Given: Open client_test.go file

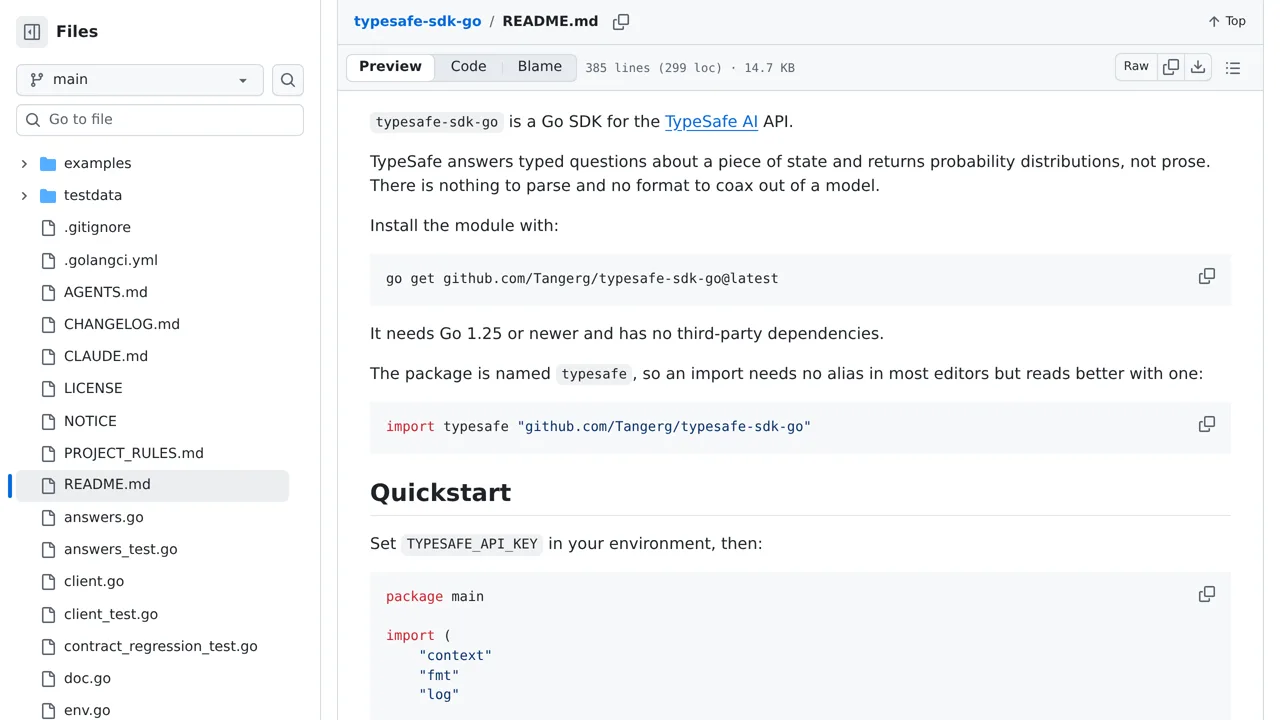Looking at the screenshot, I should point(111,614).
